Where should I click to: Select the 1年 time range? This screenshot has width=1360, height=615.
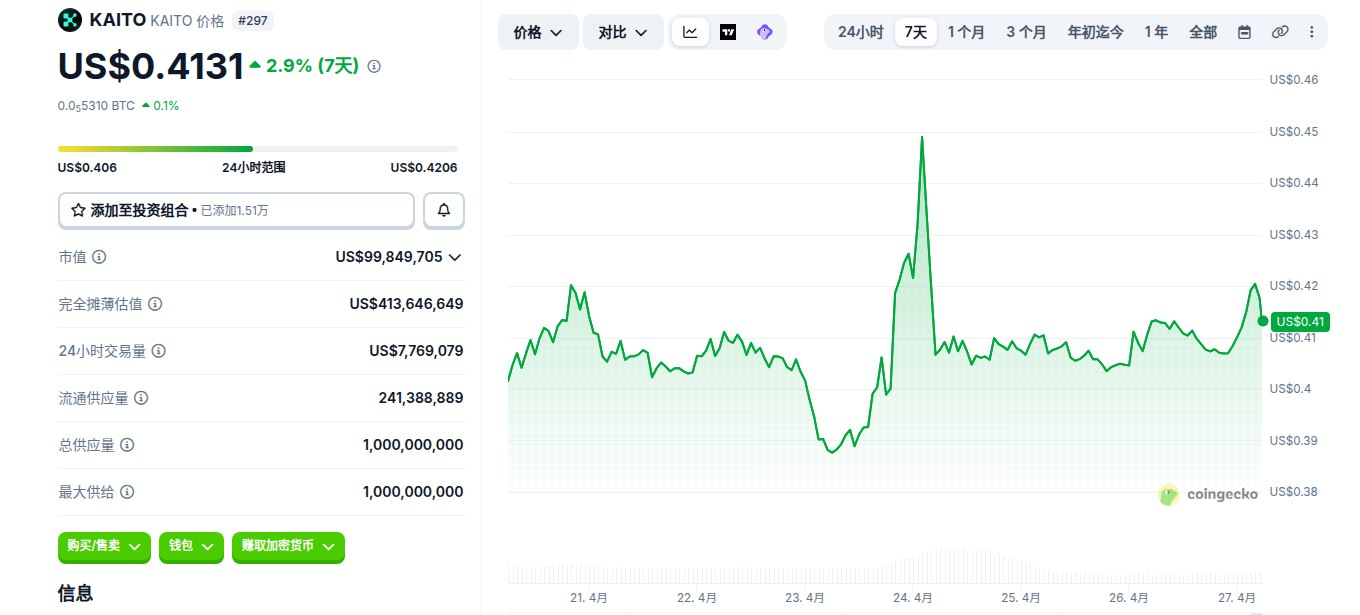tap(1156, 32)
